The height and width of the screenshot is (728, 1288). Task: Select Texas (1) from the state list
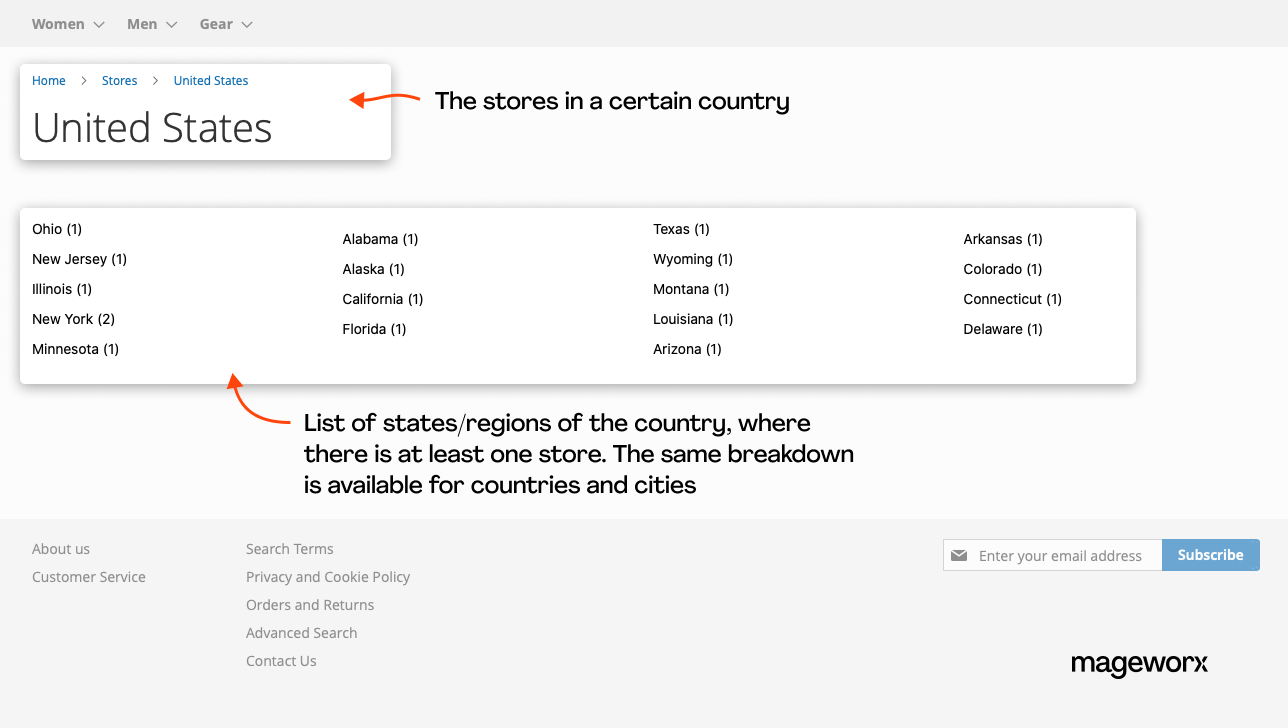[x=681, y=229]
